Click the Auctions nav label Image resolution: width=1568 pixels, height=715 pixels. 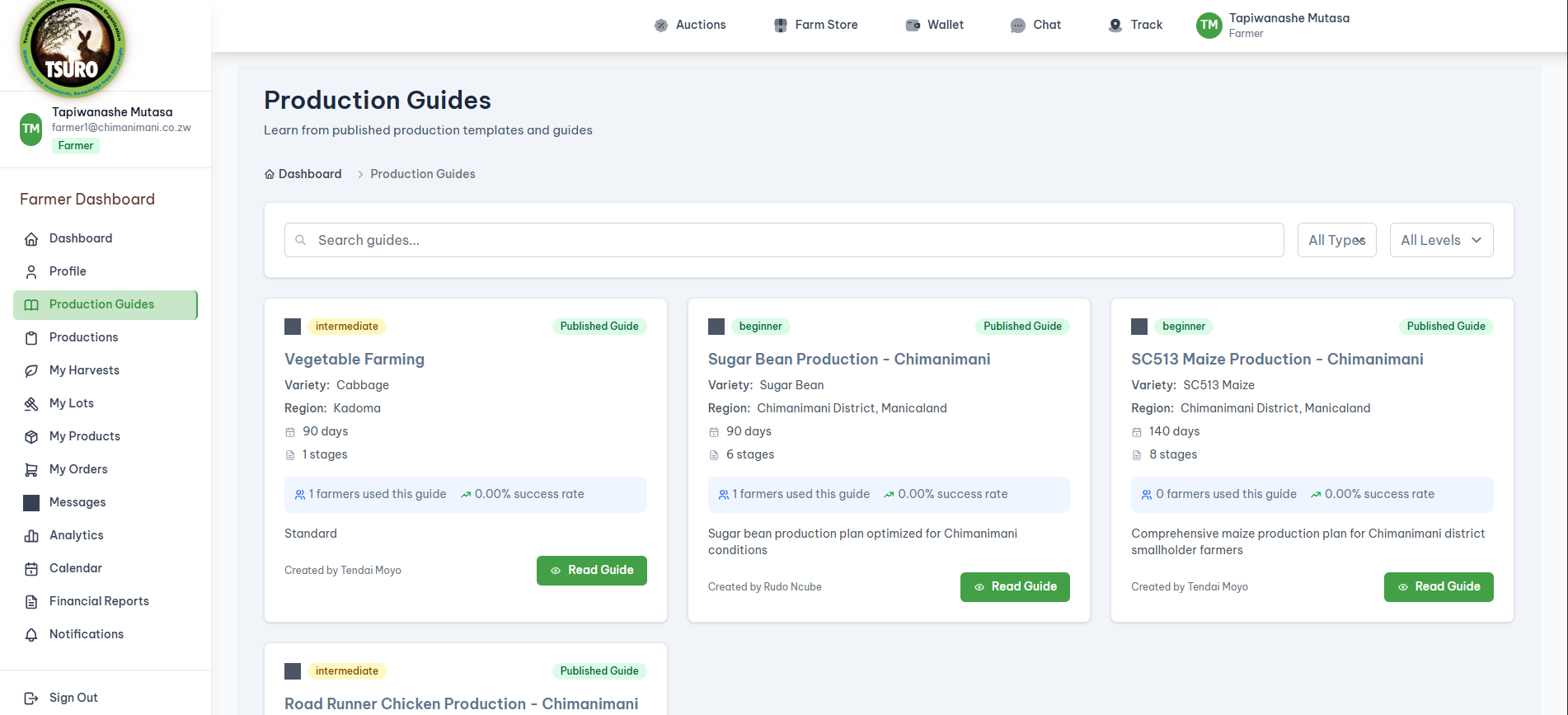coord(701,25)
